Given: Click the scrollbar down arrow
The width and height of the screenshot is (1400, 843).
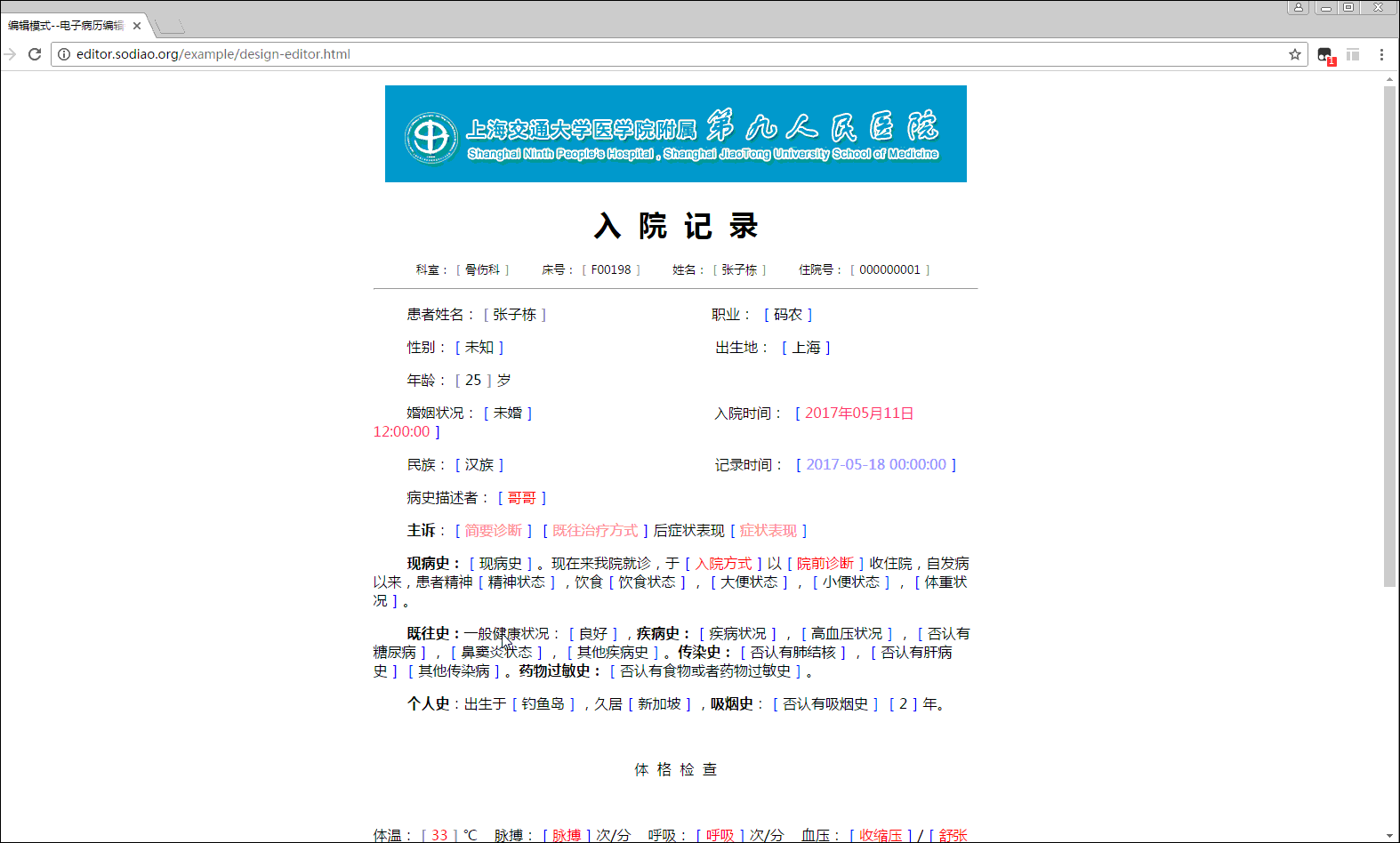Looking at the screenshot, I should click(x=1389, y=836).
